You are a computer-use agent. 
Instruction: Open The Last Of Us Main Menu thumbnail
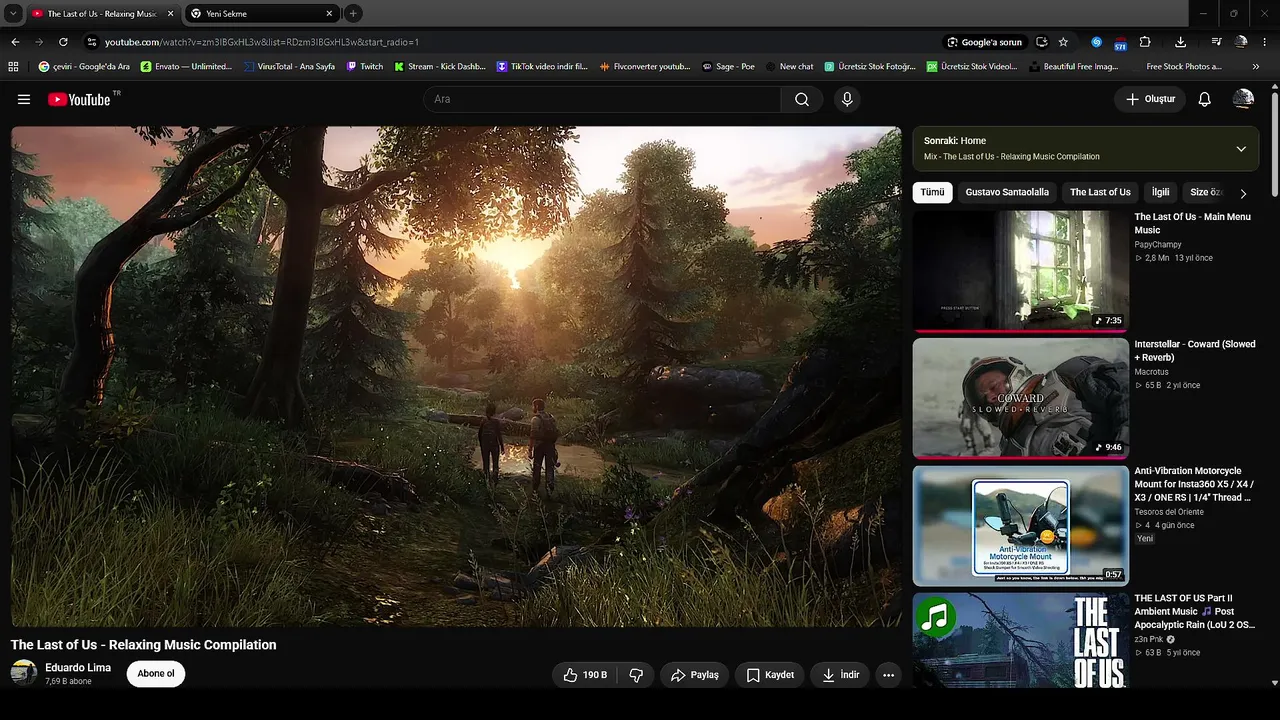click(1020, 271)
